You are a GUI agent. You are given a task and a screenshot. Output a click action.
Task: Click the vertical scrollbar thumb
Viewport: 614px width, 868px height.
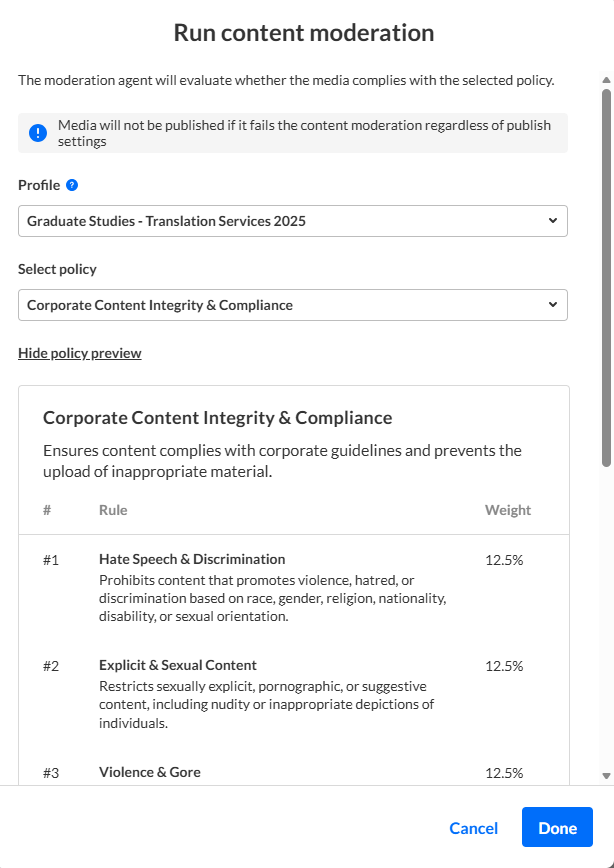coord(606,275)
